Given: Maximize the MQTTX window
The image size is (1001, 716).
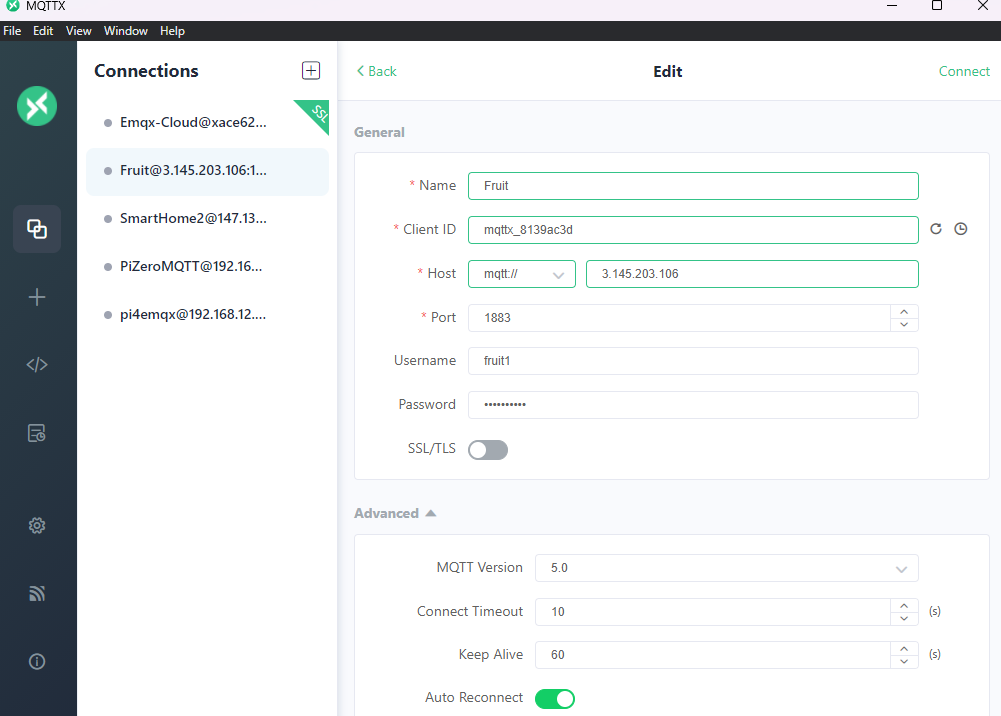Looking at the screenshot, I should (937, 6).
